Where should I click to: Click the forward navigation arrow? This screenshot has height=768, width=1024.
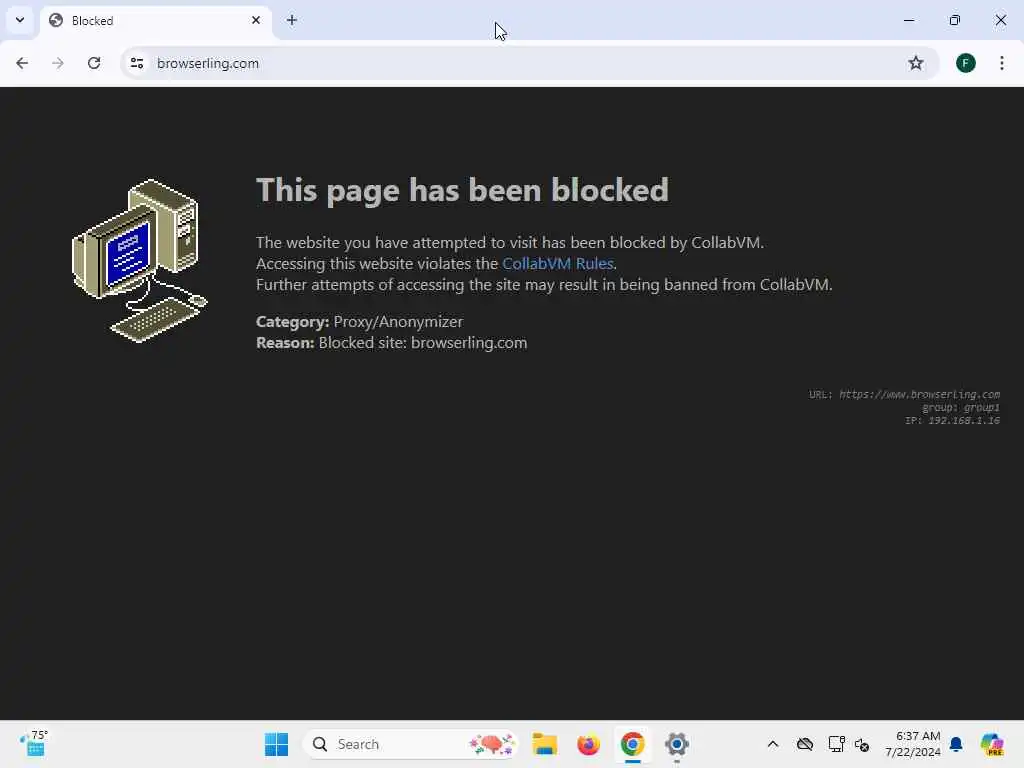(x=58, y=63)
